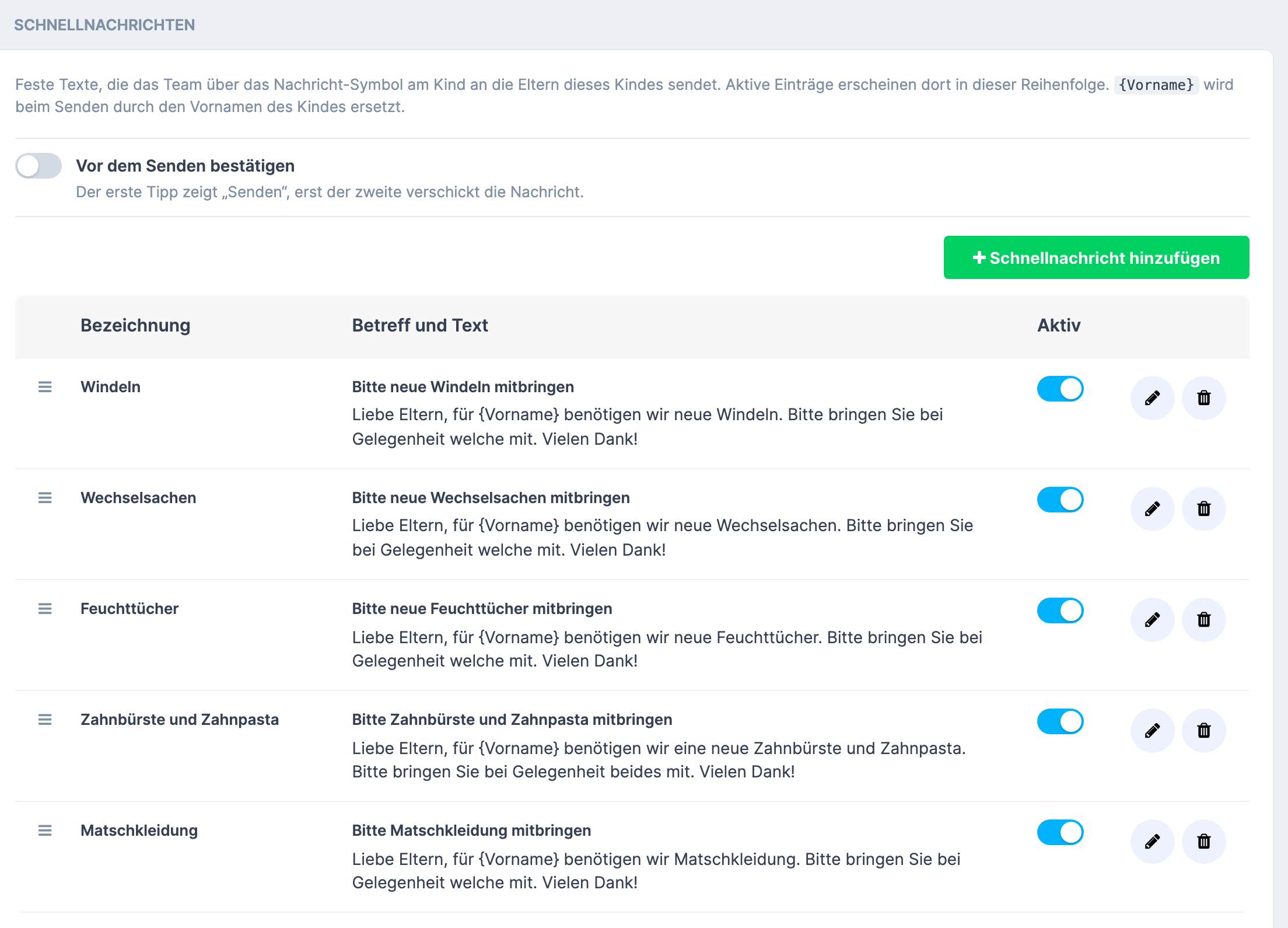Screen dimensions: 1288x928
Task: Click the drag handle of the Windeln row
Action: pyautogui.click(x=45, y=387)
